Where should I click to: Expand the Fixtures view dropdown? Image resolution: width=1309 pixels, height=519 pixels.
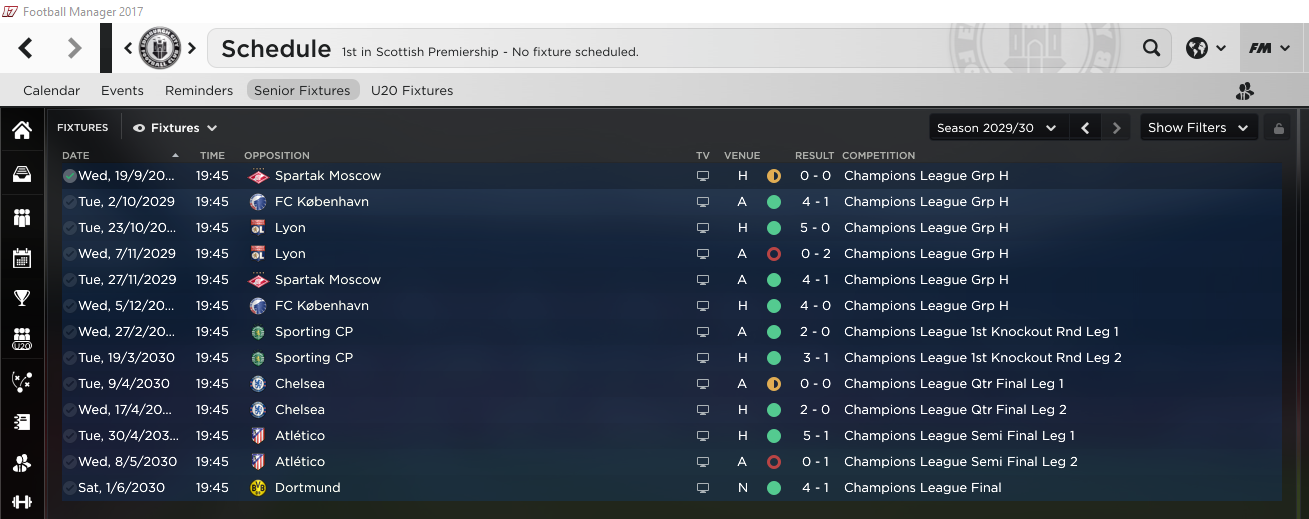tap(175, 128)
